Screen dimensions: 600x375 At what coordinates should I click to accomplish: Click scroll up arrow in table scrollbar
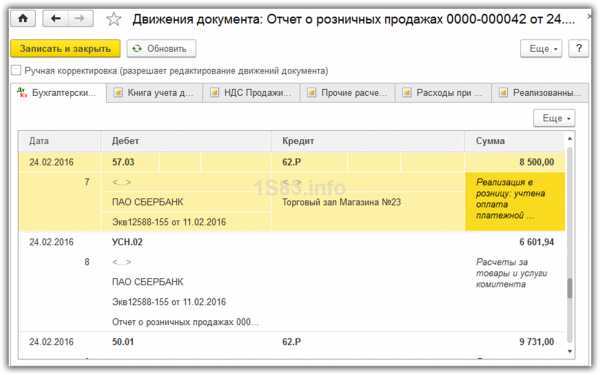[x=570, y=139]
